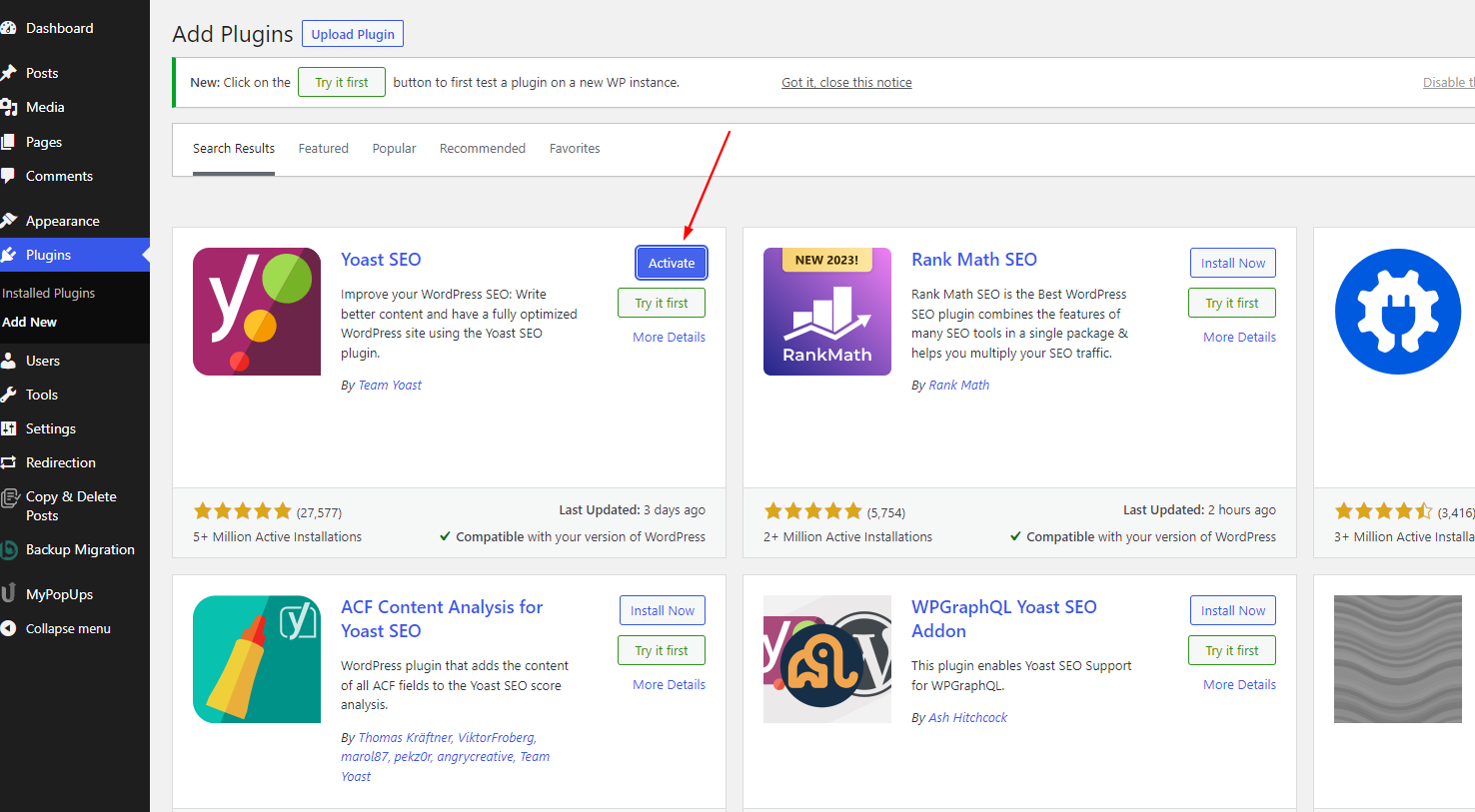Viewport: 1475px width, 812px height.
Task: Click the Yoast SEO five-star rating
Action: (243, 511)
